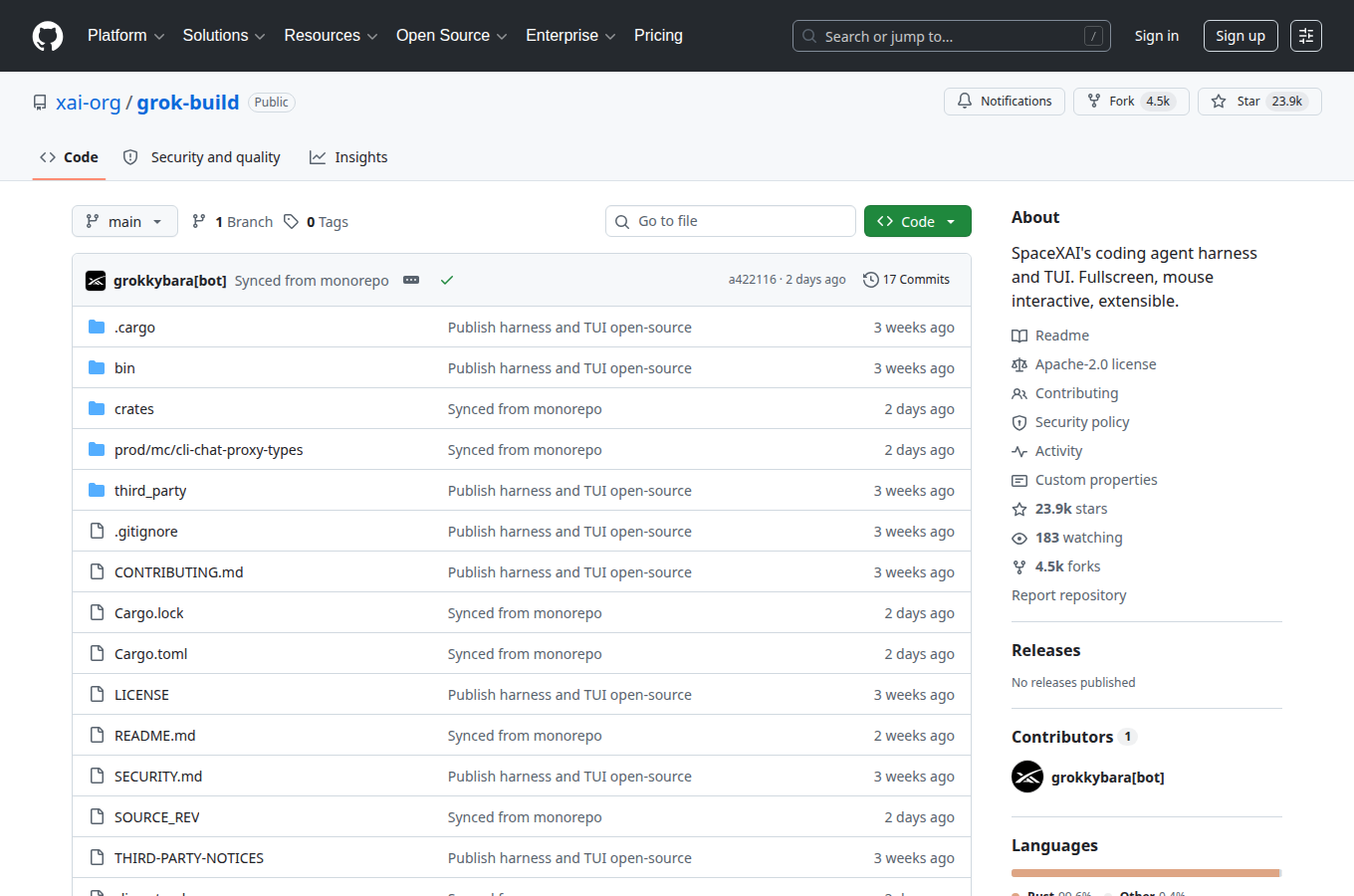Screen dimensions: 1354x896
Task: Open the SOURCE_REV file
Action: click(x=157, y=817)
